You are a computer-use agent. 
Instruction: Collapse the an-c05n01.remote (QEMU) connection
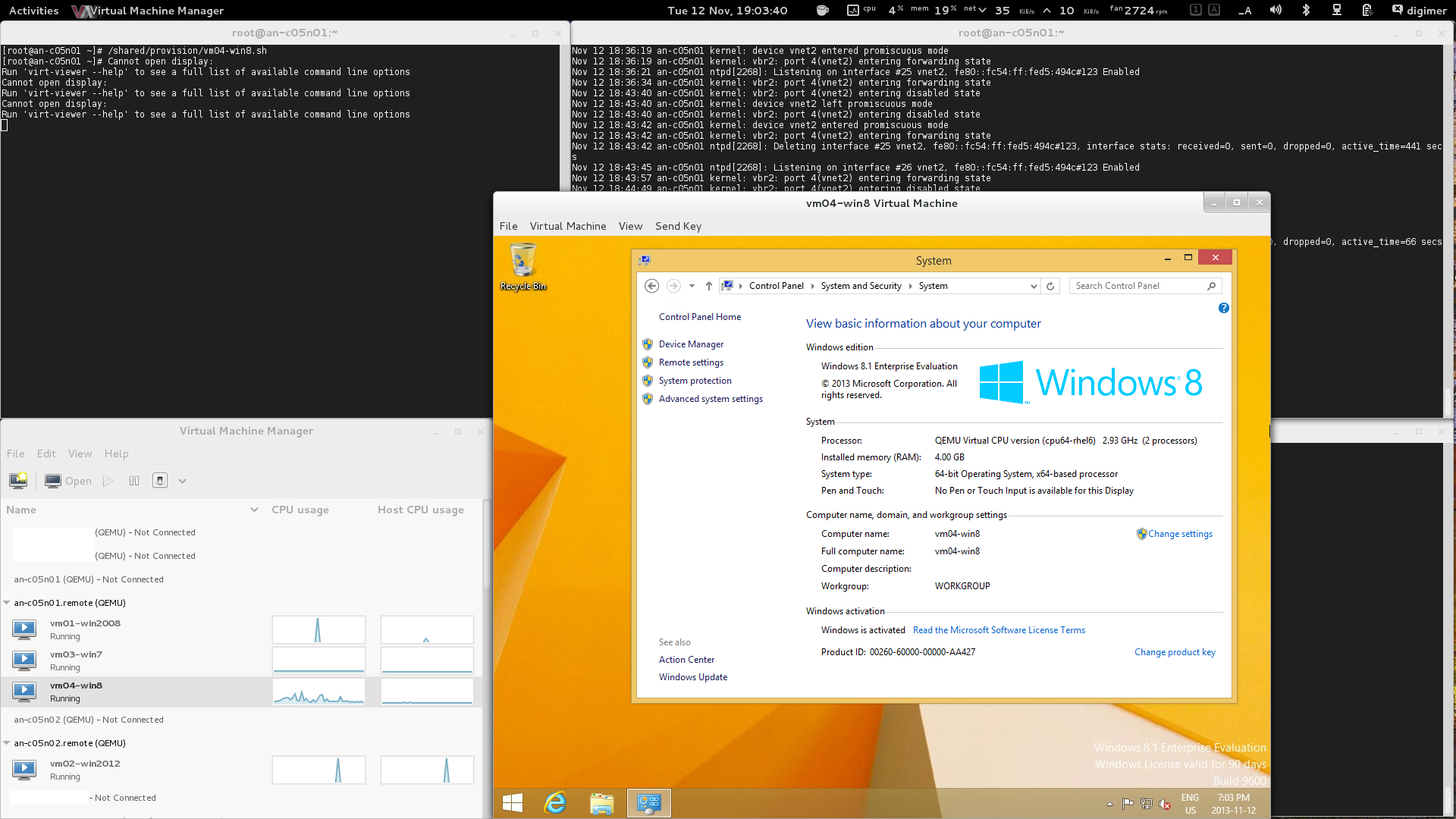pos(7,603)
